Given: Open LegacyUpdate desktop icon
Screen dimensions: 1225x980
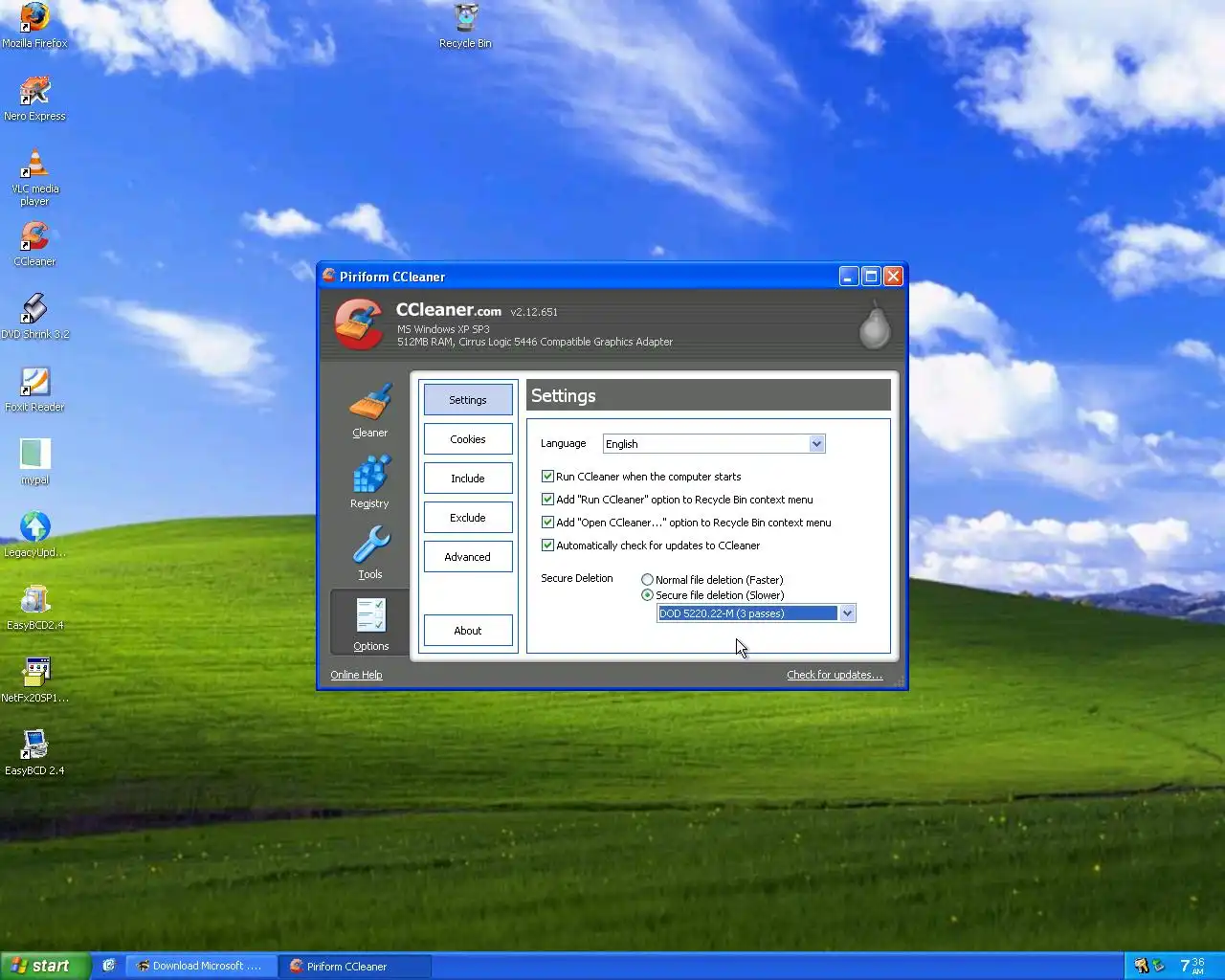Looking at the screenshot, I should click(x=34, y=535).
